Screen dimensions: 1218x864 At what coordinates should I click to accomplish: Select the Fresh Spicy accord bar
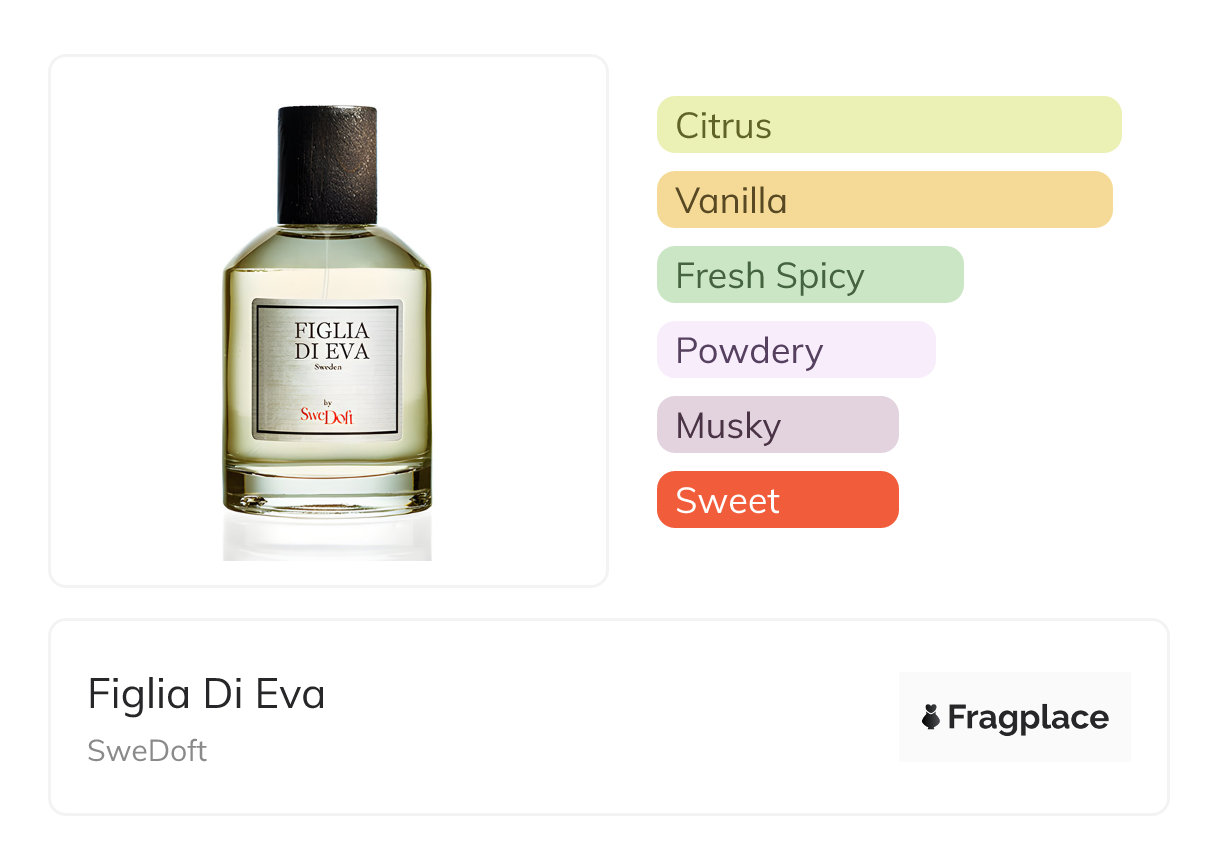(x=810, y=275)
